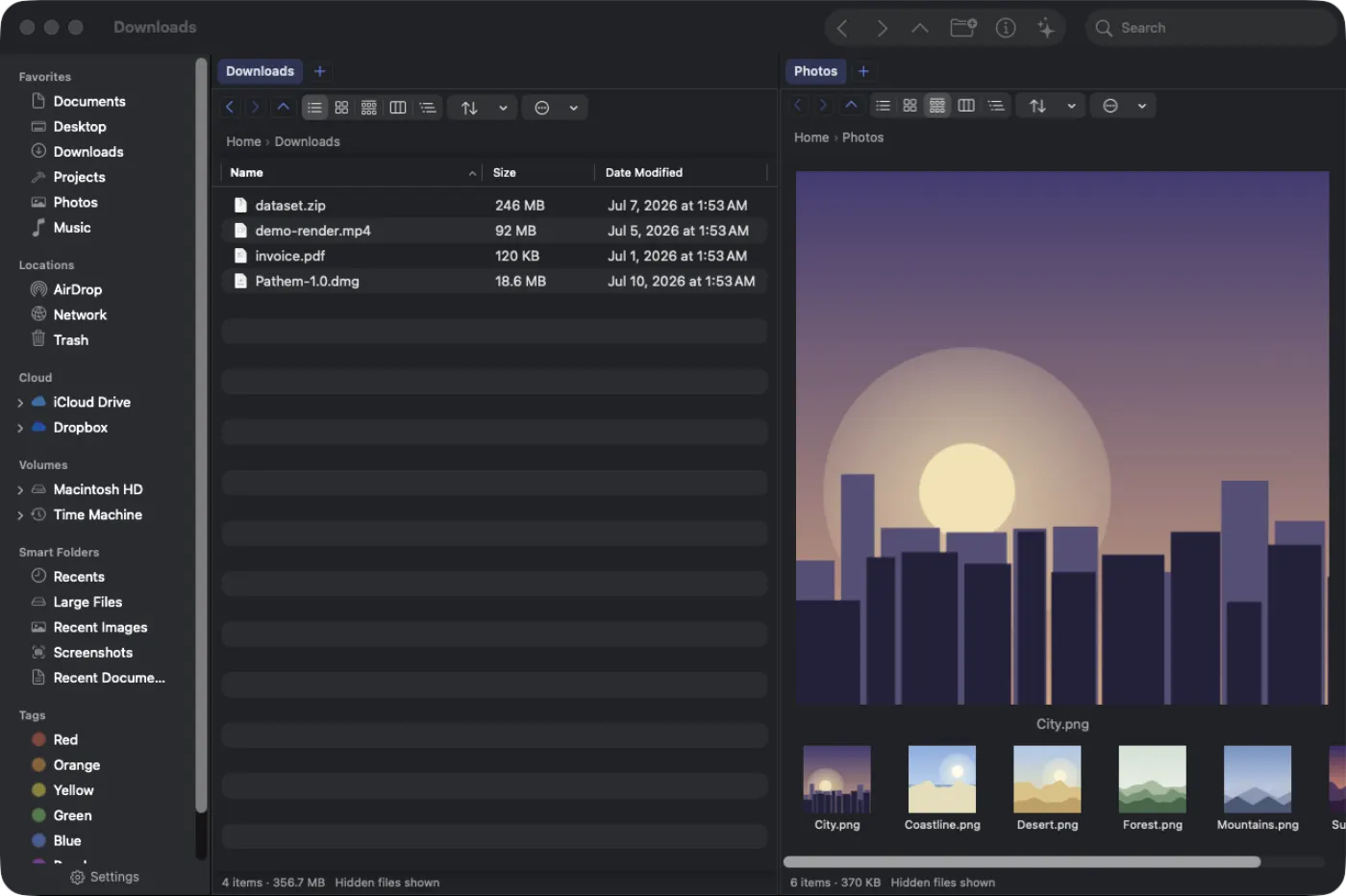Expand the Macintosh HD volume
1346x896 pixels.
(20, 490)
